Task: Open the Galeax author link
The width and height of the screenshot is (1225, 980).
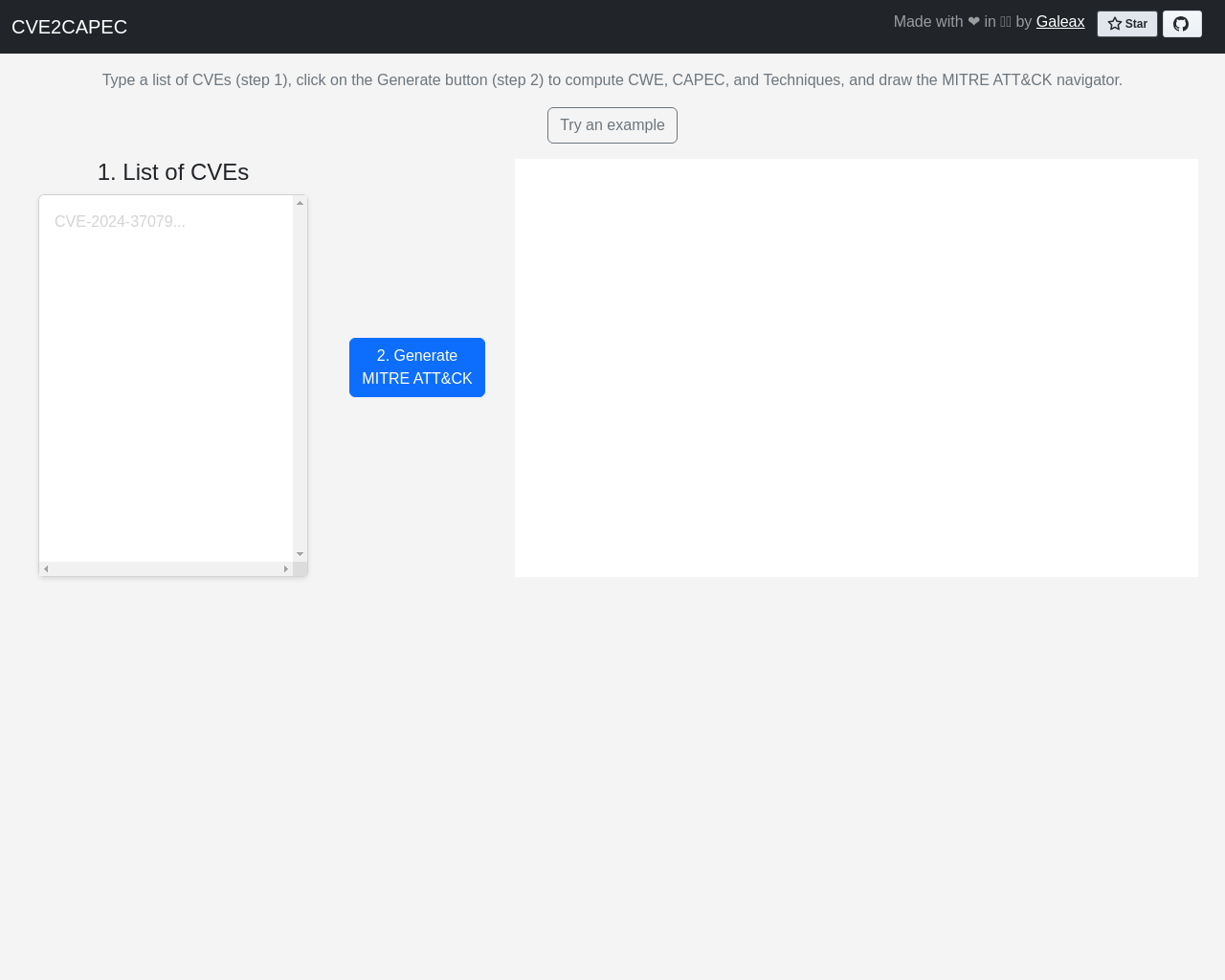Action: point(1060,22)
